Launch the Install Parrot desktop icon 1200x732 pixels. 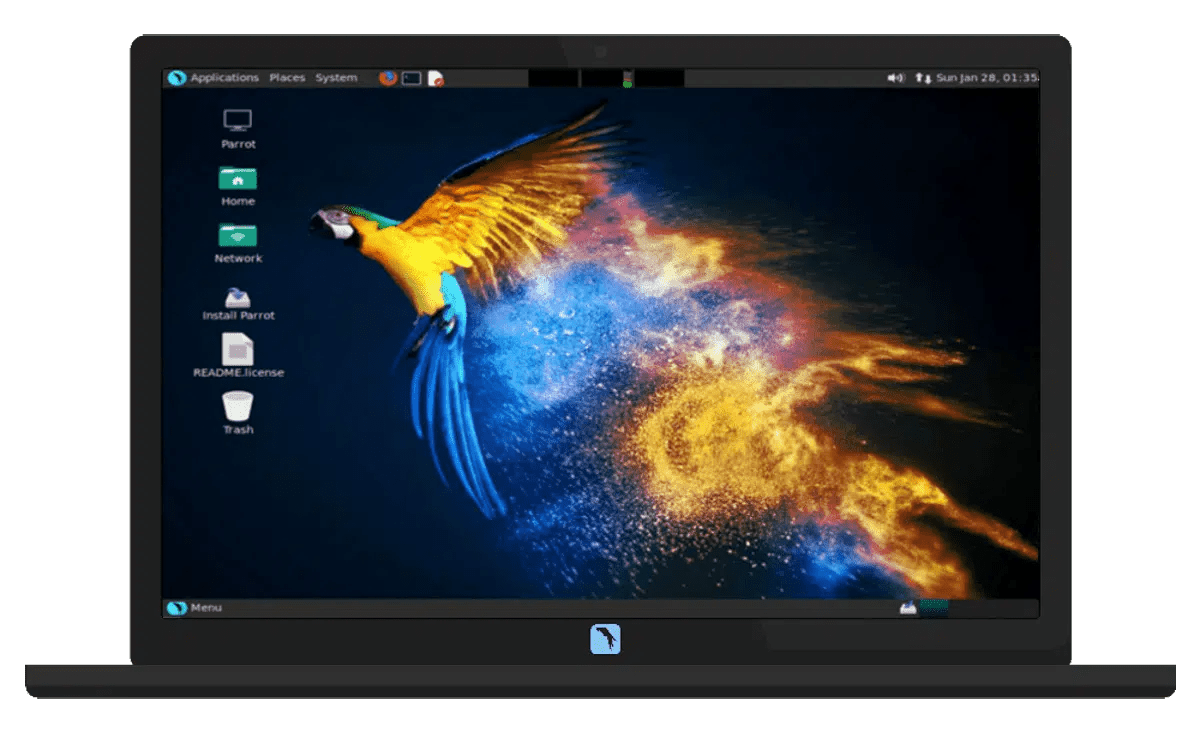coord(238,304)
